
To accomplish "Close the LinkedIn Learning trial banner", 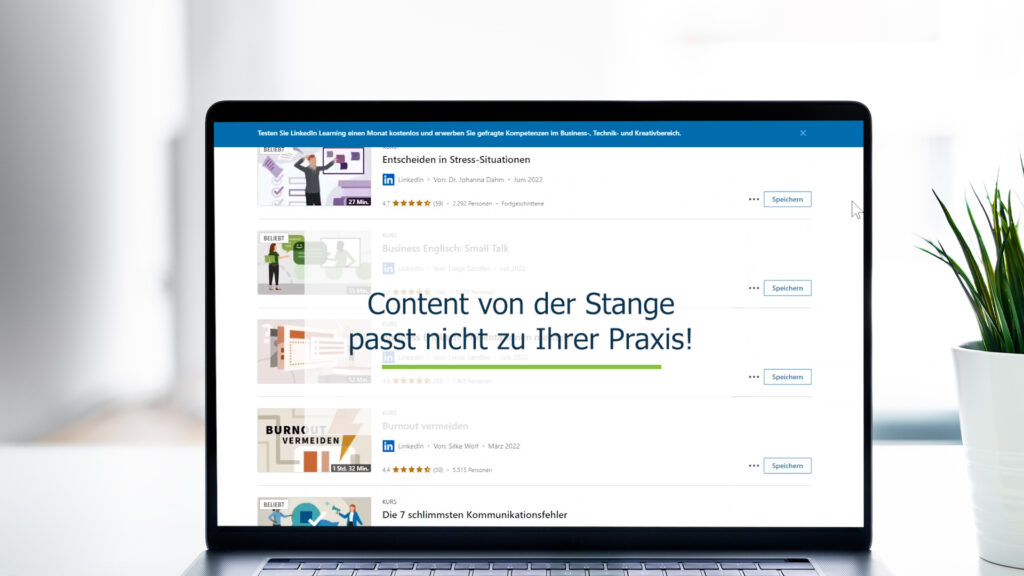I will [803, 133].
